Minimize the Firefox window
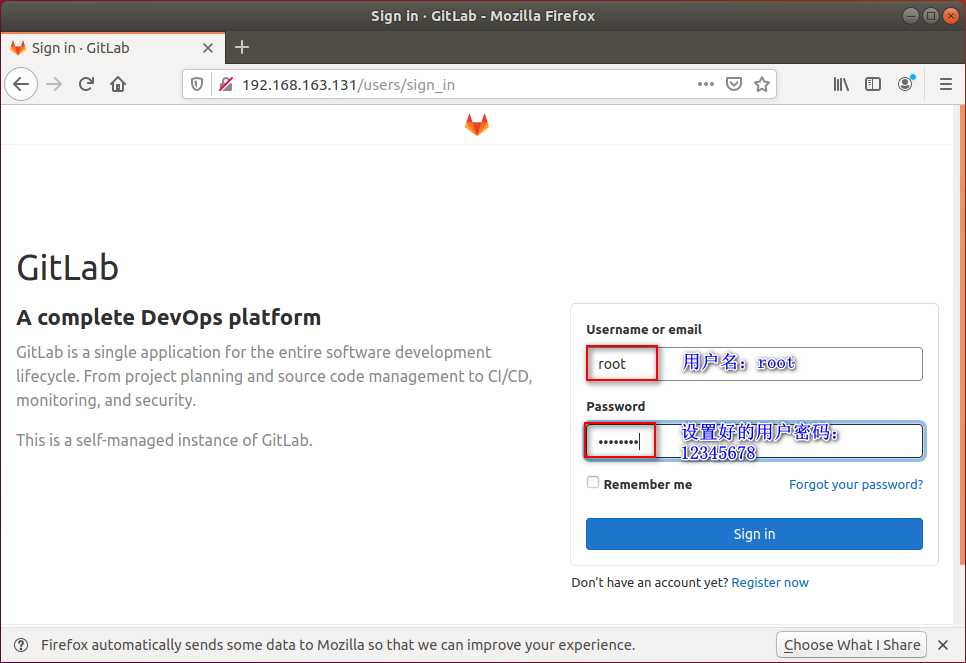Screen dimensions: 966x663 [911, 15]
